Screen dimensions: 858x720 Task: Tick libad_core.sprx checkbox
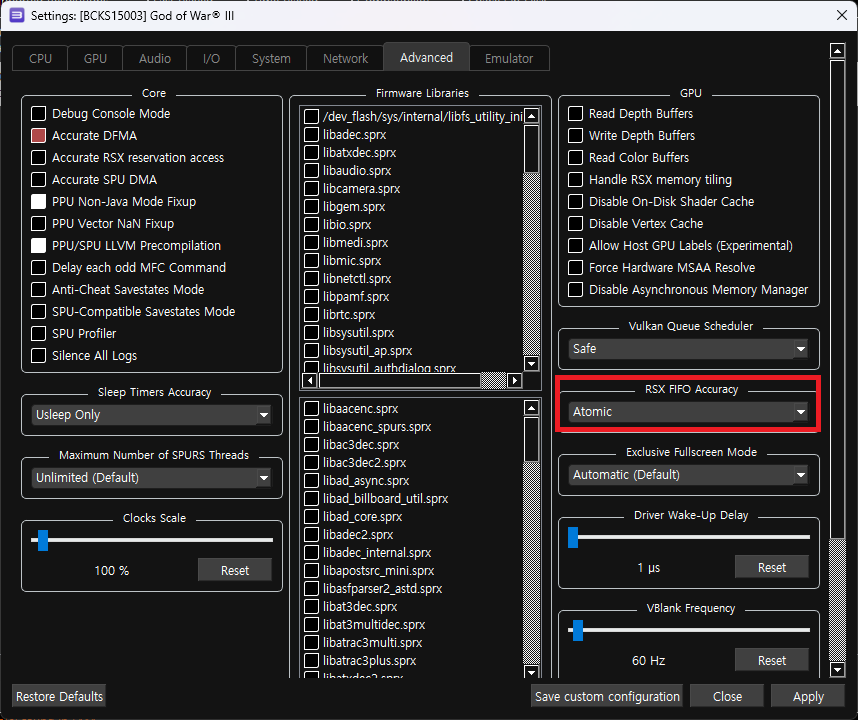click(x=311, y=516)
